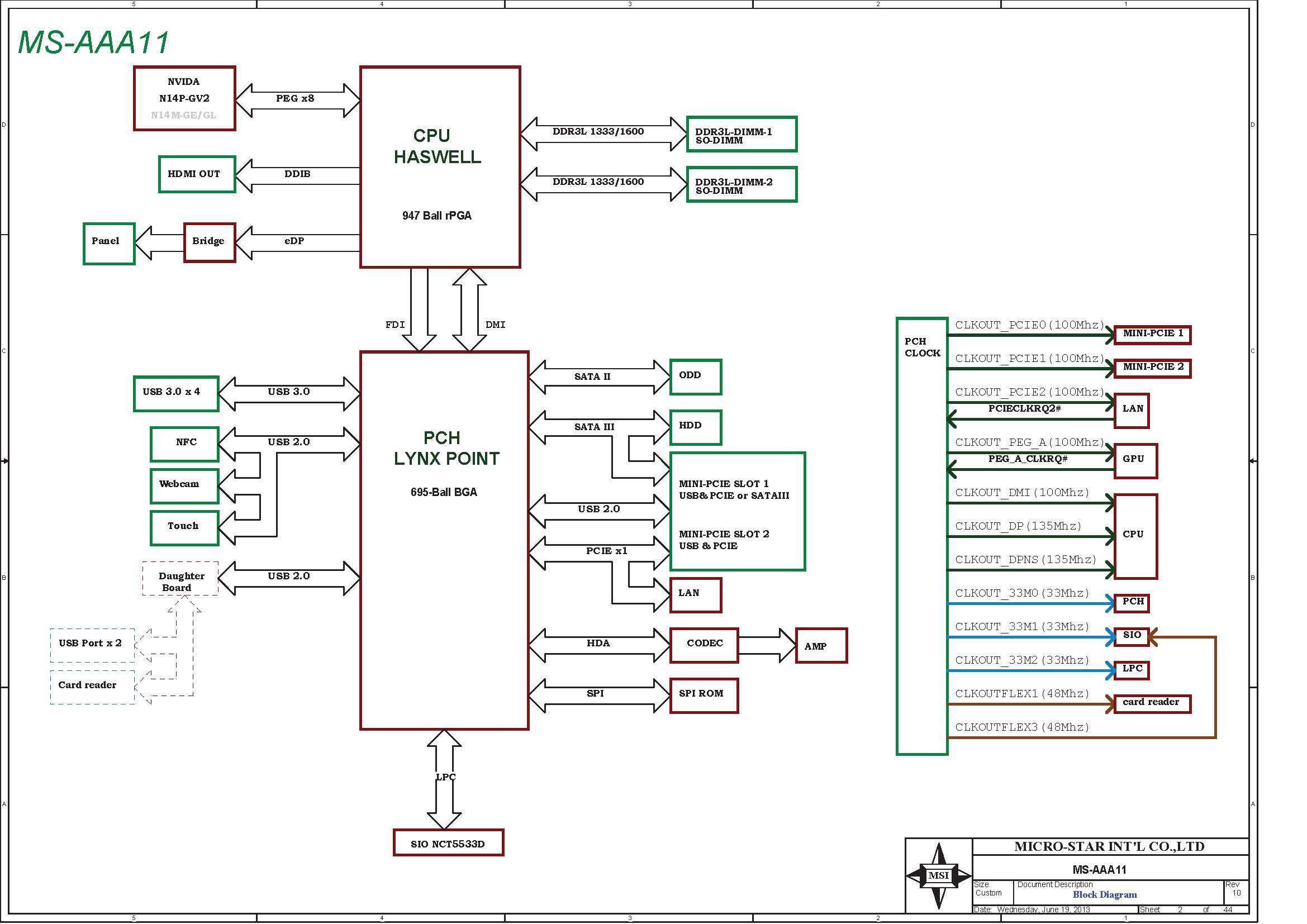Click the FDI label between CPU and PCH

[x=395, y=325]
